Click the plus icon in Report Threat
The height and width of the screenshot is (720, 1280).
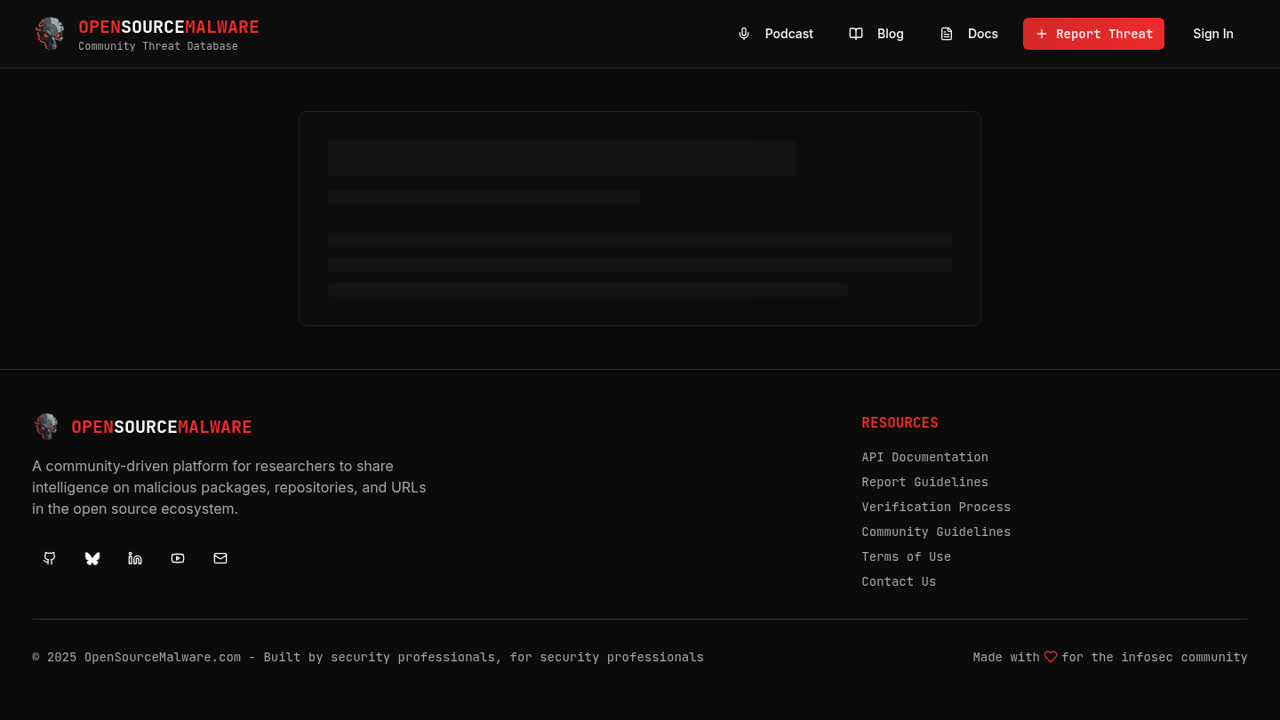1042,34
